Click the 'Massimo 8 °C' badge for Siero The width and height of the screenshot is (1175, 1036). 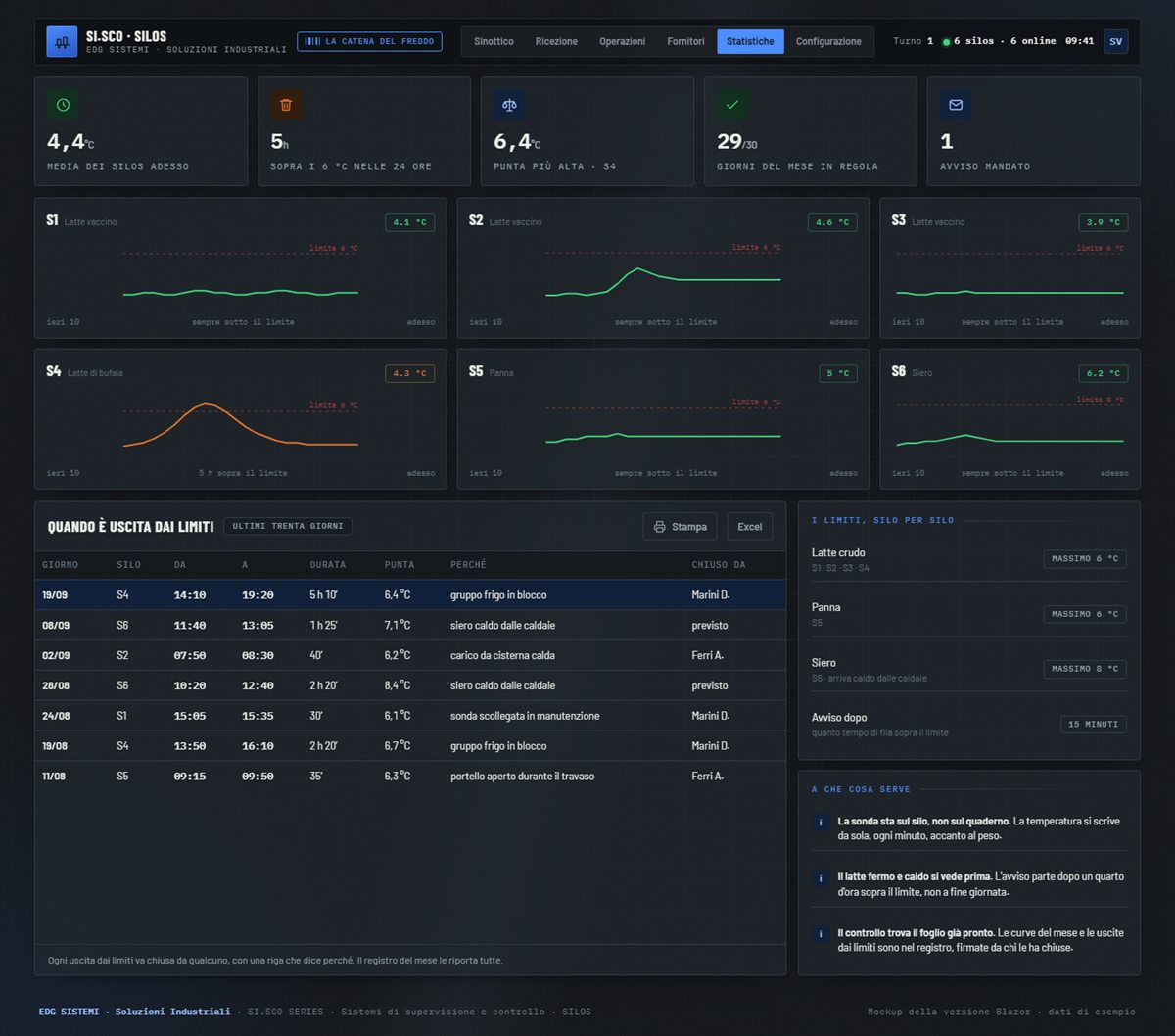[x=1085, y=669]
